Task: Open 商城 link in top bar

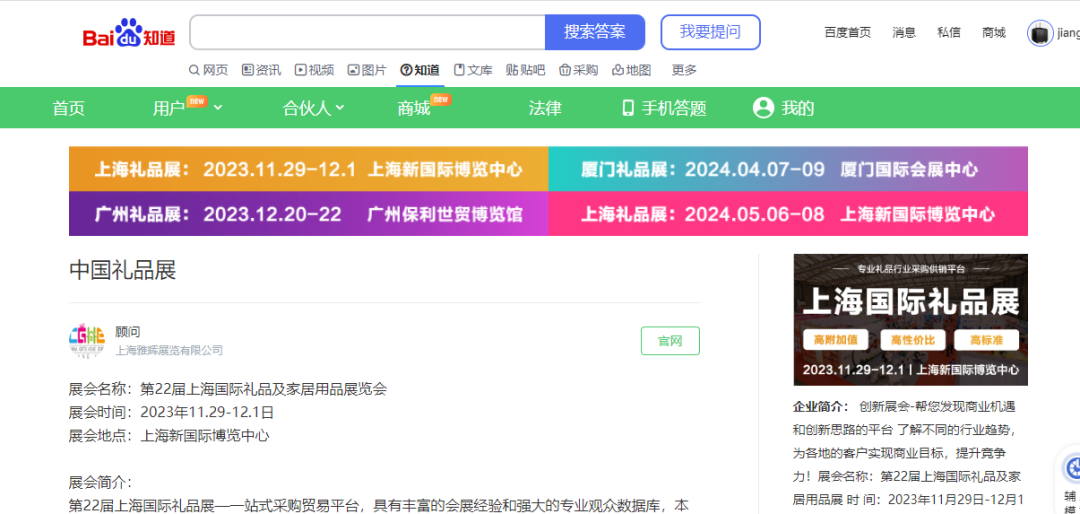Action: point(993,32)
